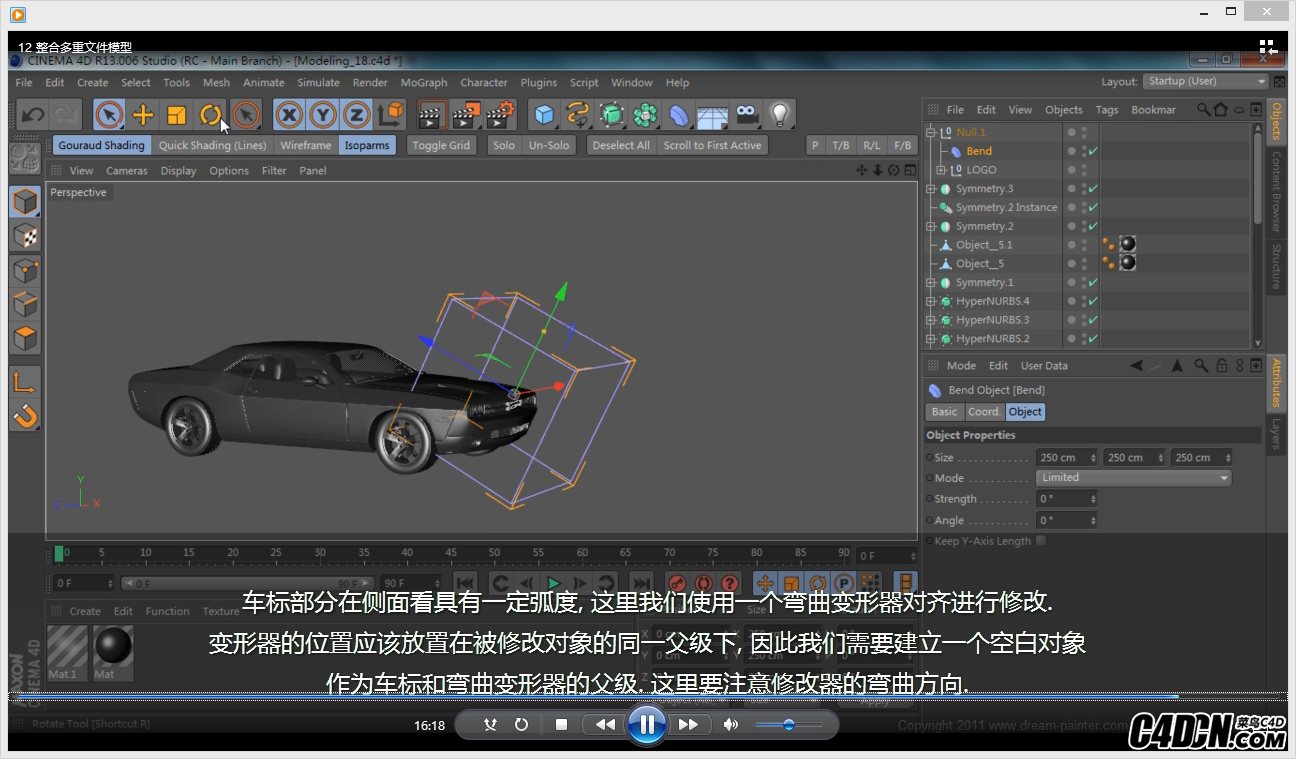Click the Camera object icon

tap(746, 115)
